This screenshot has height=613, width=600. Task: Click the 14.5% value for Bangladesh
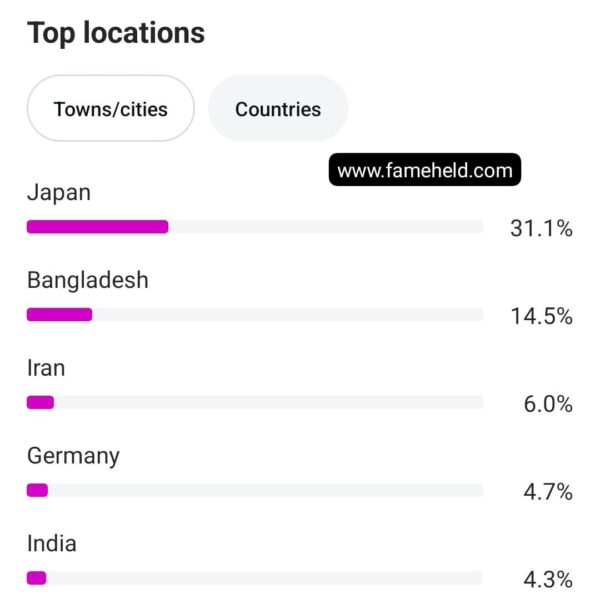541,317
